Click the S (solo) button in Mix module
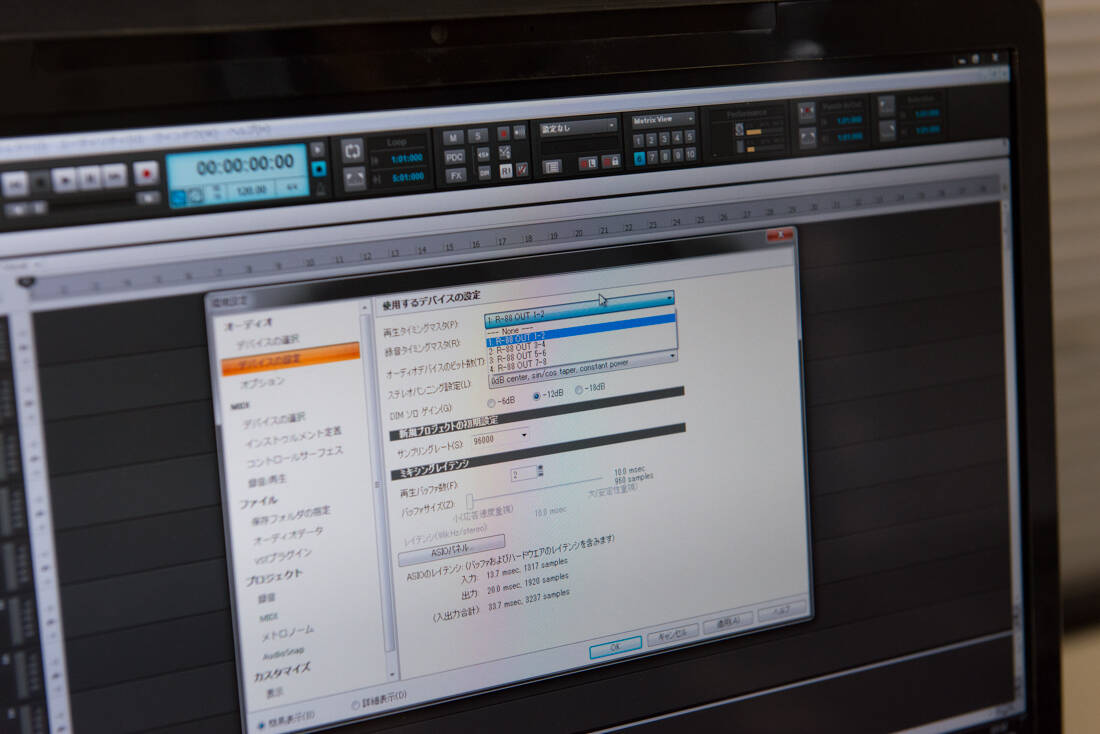The width and height of the screenshot is (1100, 734). tap(478, 135)
